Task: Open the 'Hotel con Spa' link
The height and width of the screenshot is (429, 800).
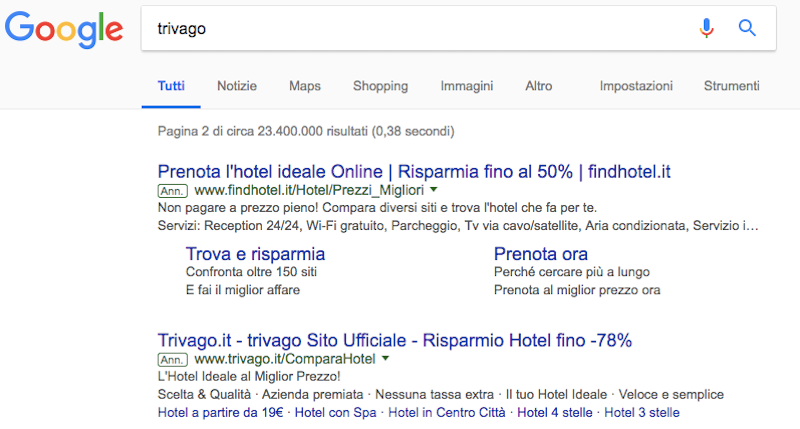Action: [337, 412]
